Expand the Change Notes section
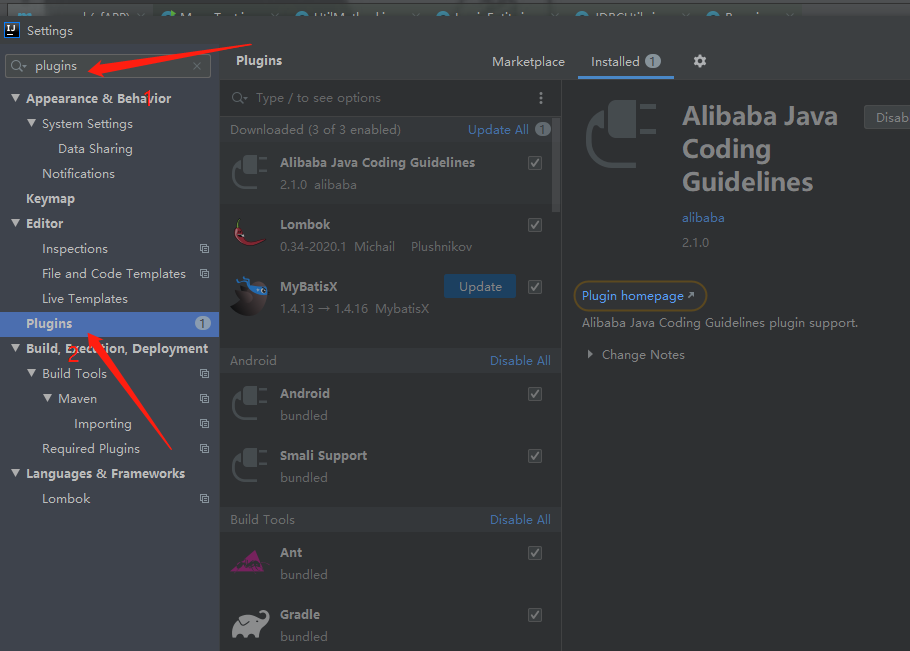The image size is (910, 651). click(590, 355)
